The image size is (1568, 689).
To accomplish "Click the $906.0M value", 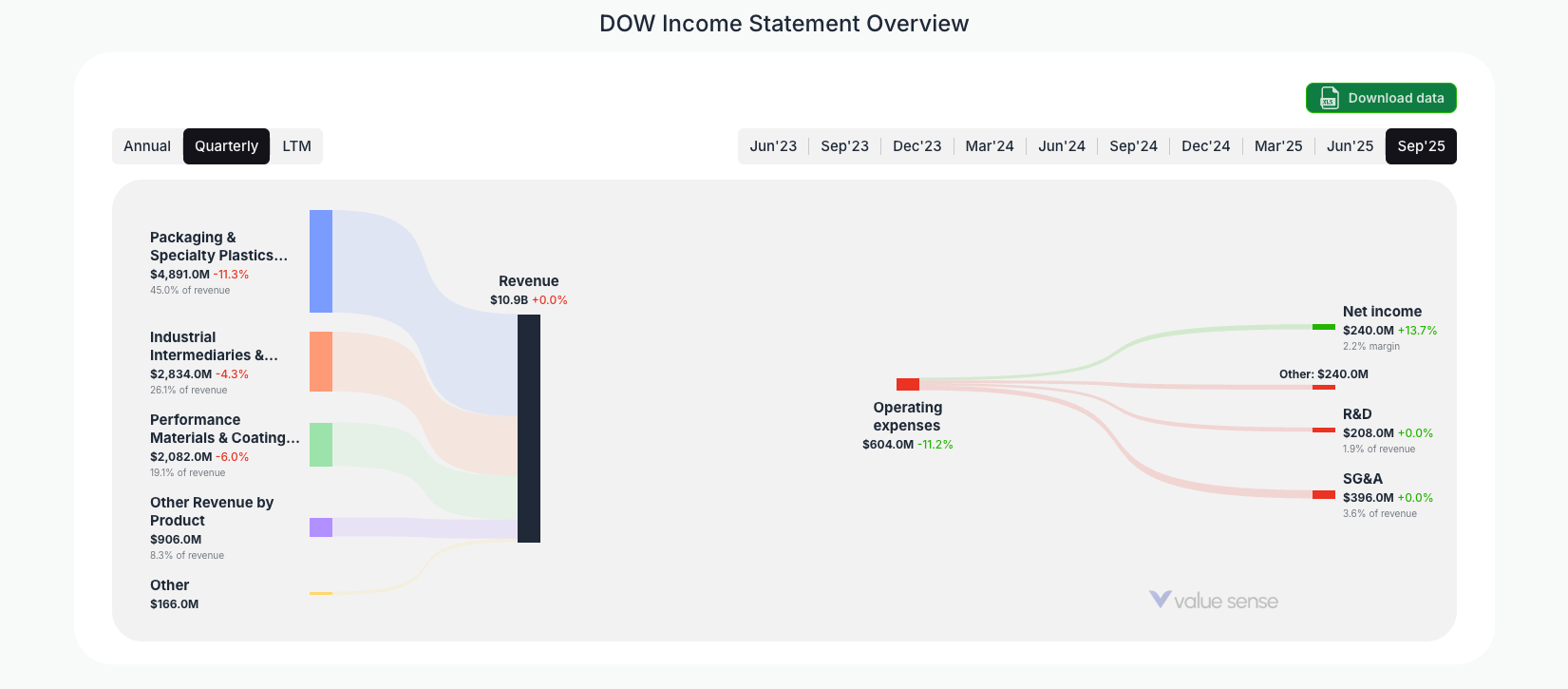I will 176,540.
